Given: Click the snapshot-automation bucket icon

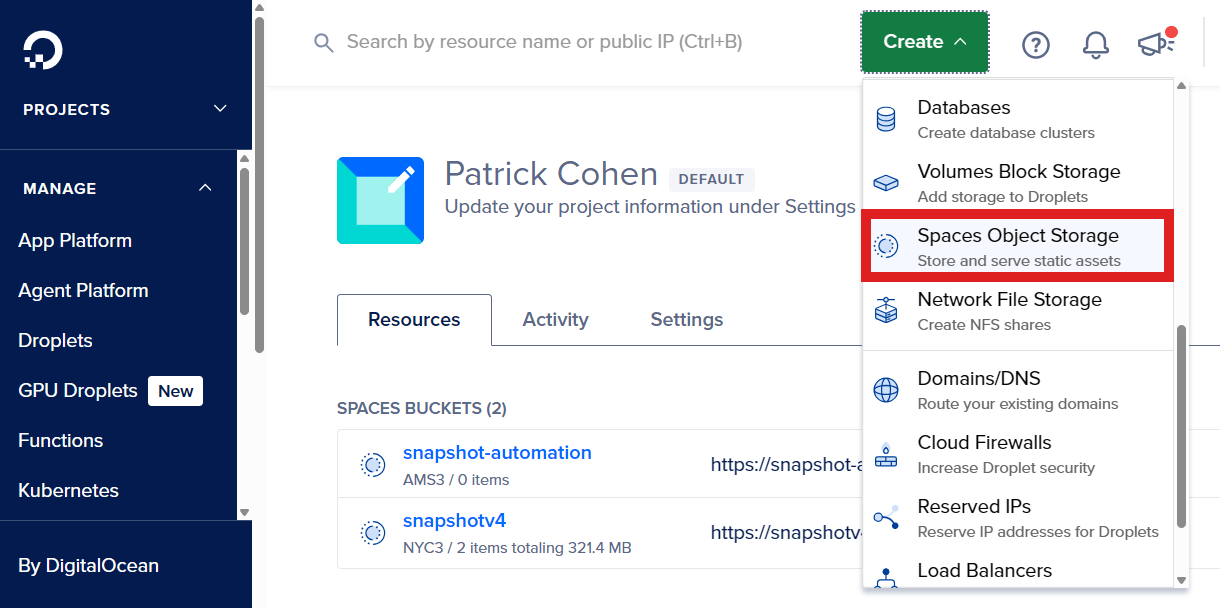Looking at the screenshot, I should [373, 465].
